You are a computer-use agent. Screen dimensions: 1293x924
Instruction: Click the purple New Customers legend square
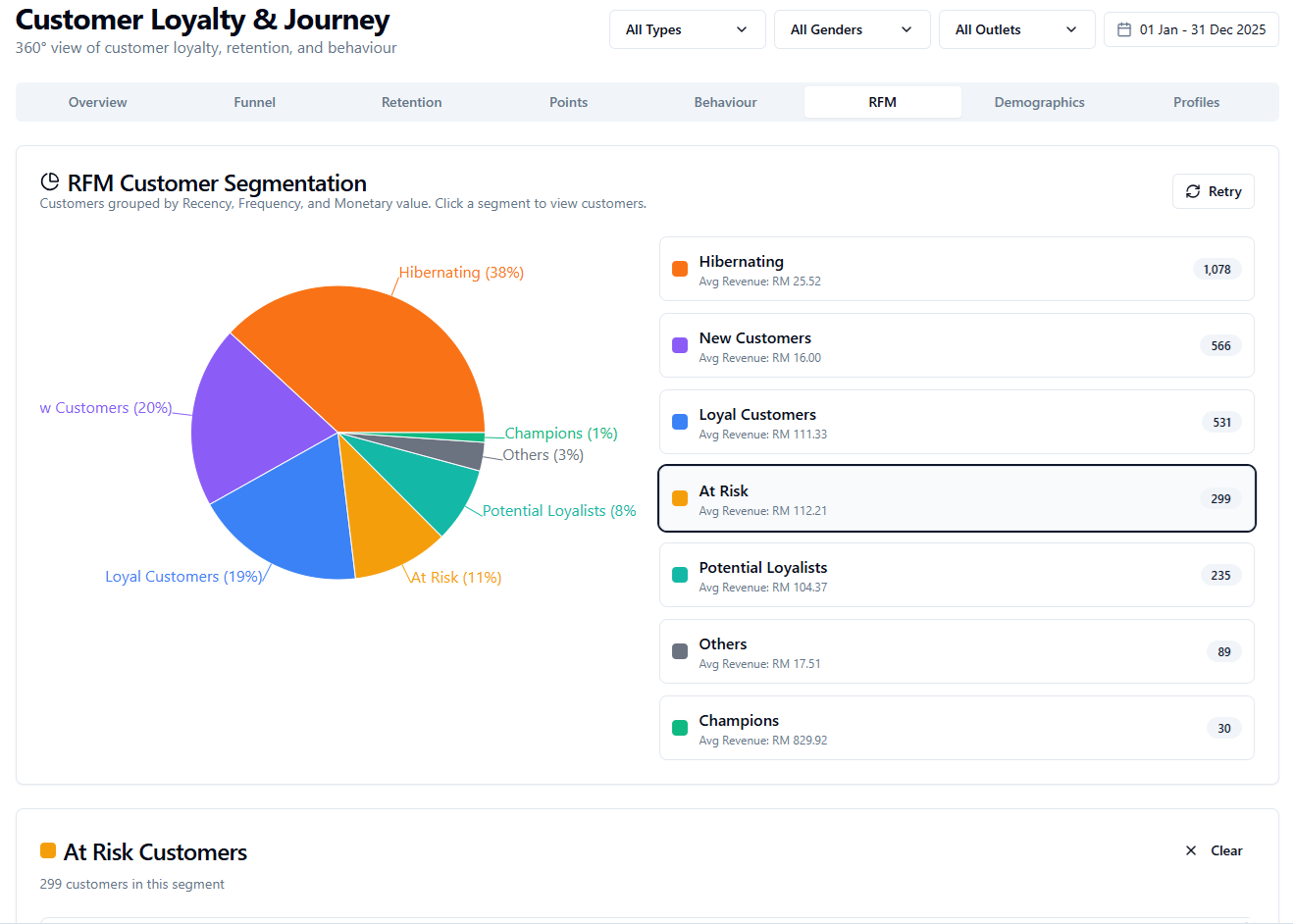(x=680, y=345)
